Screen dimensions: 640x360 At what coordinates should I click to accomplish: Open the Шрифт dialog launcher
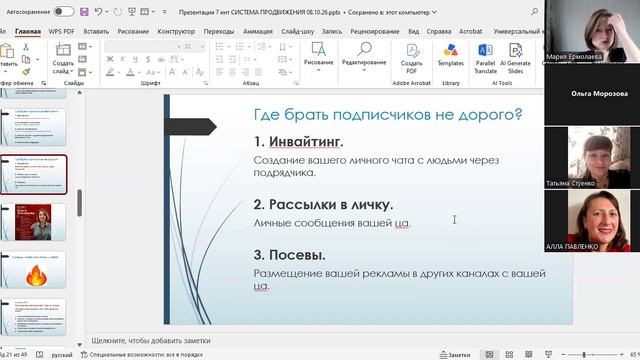tap(206, 83)
